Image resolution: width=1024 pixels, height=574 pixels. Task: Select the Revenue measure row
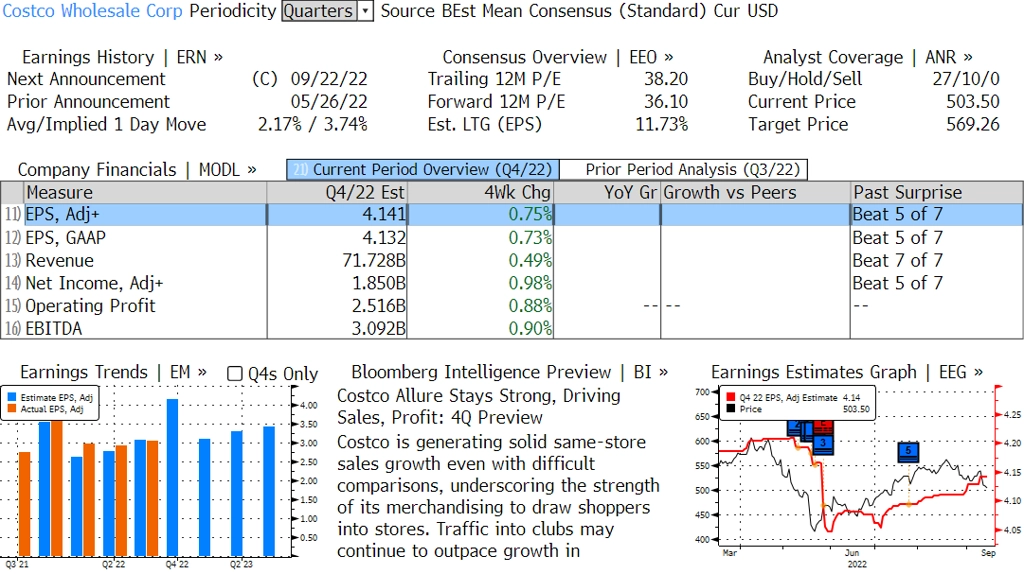click(512, 261)
